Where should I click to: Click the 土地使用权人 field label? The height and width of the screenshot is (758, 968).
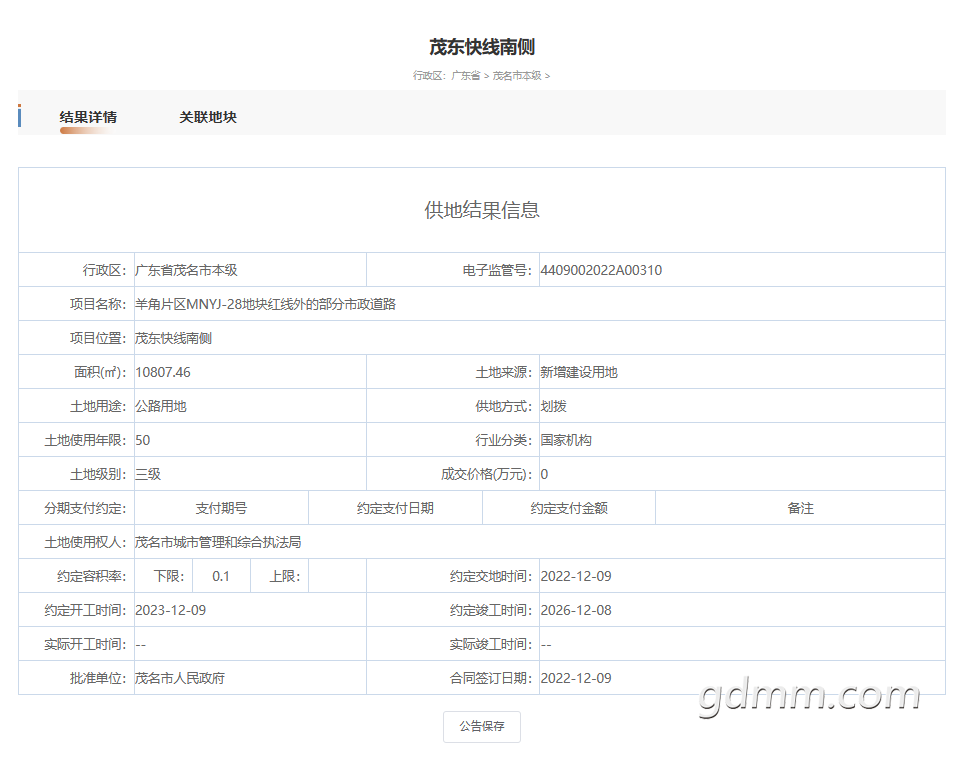pos(85,542)
